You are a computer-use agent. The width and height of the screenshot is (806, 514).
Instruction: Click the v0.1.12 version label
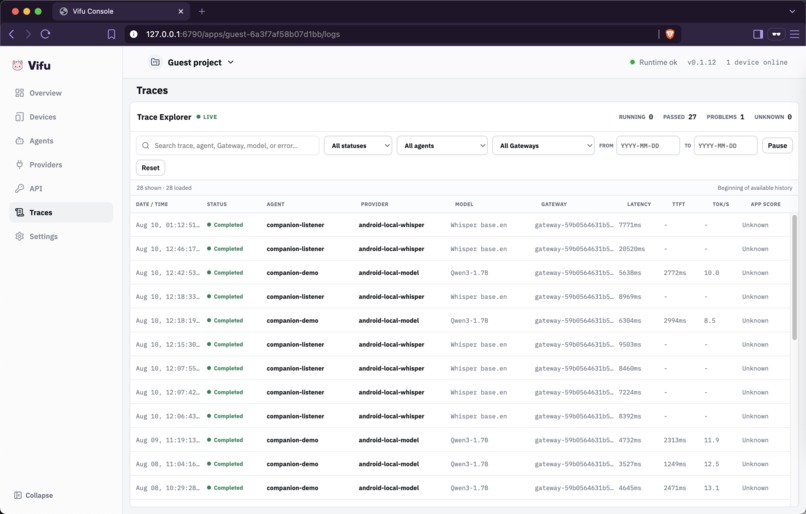pos(702,62)
